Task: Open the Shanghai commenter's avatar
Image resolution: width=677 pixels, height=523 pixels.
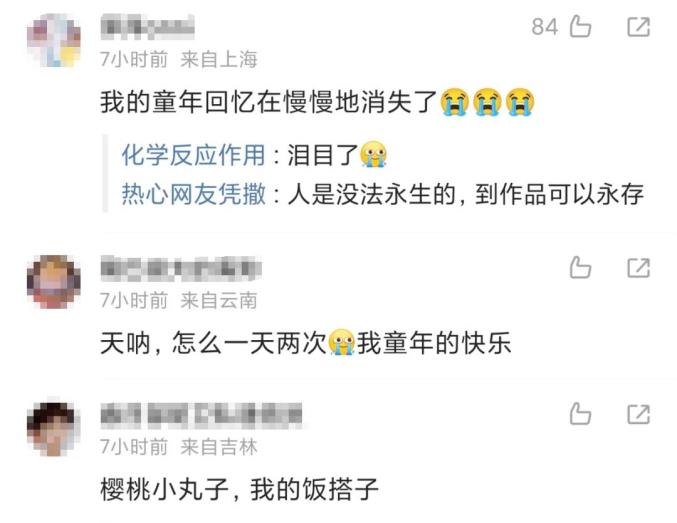Action: tap(54, 40)
